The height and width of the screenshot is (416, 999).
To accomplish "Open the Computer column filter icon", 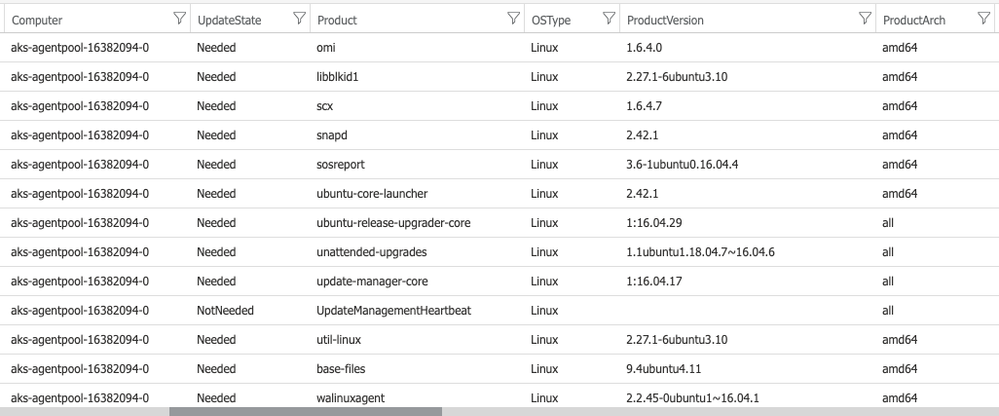I will click(179, 19).
